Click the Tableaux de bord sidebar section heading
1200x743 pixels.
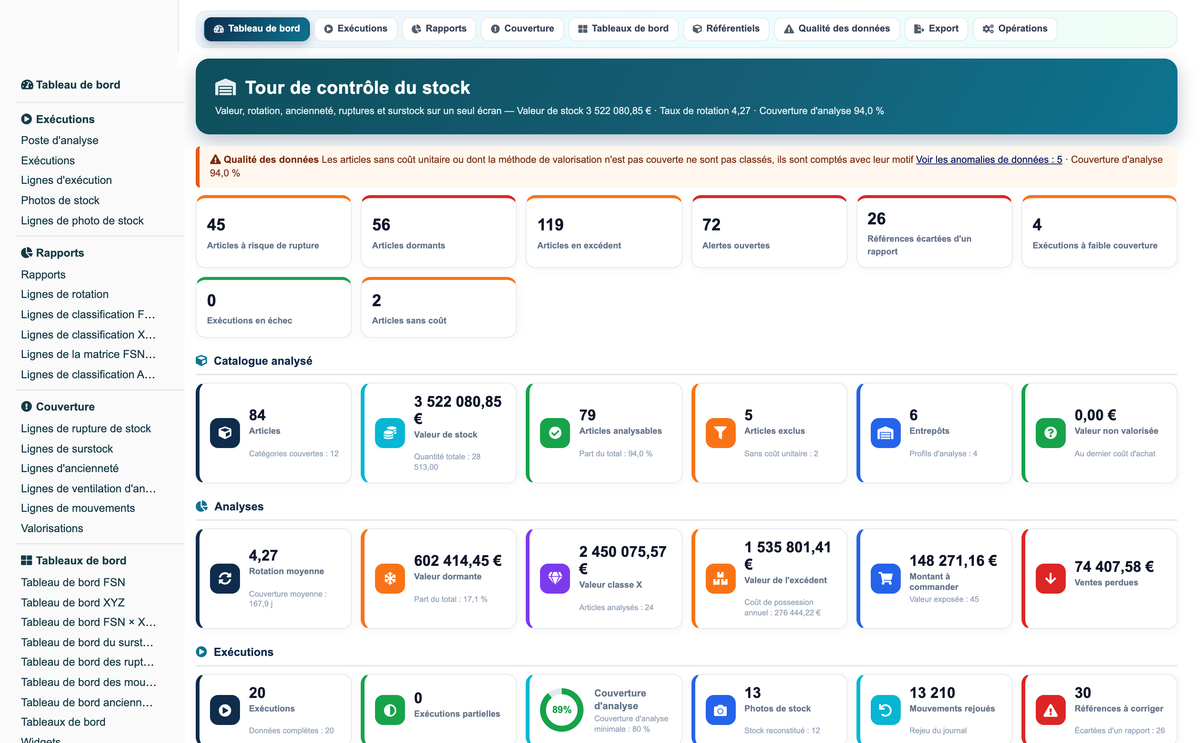click(74, 561)
